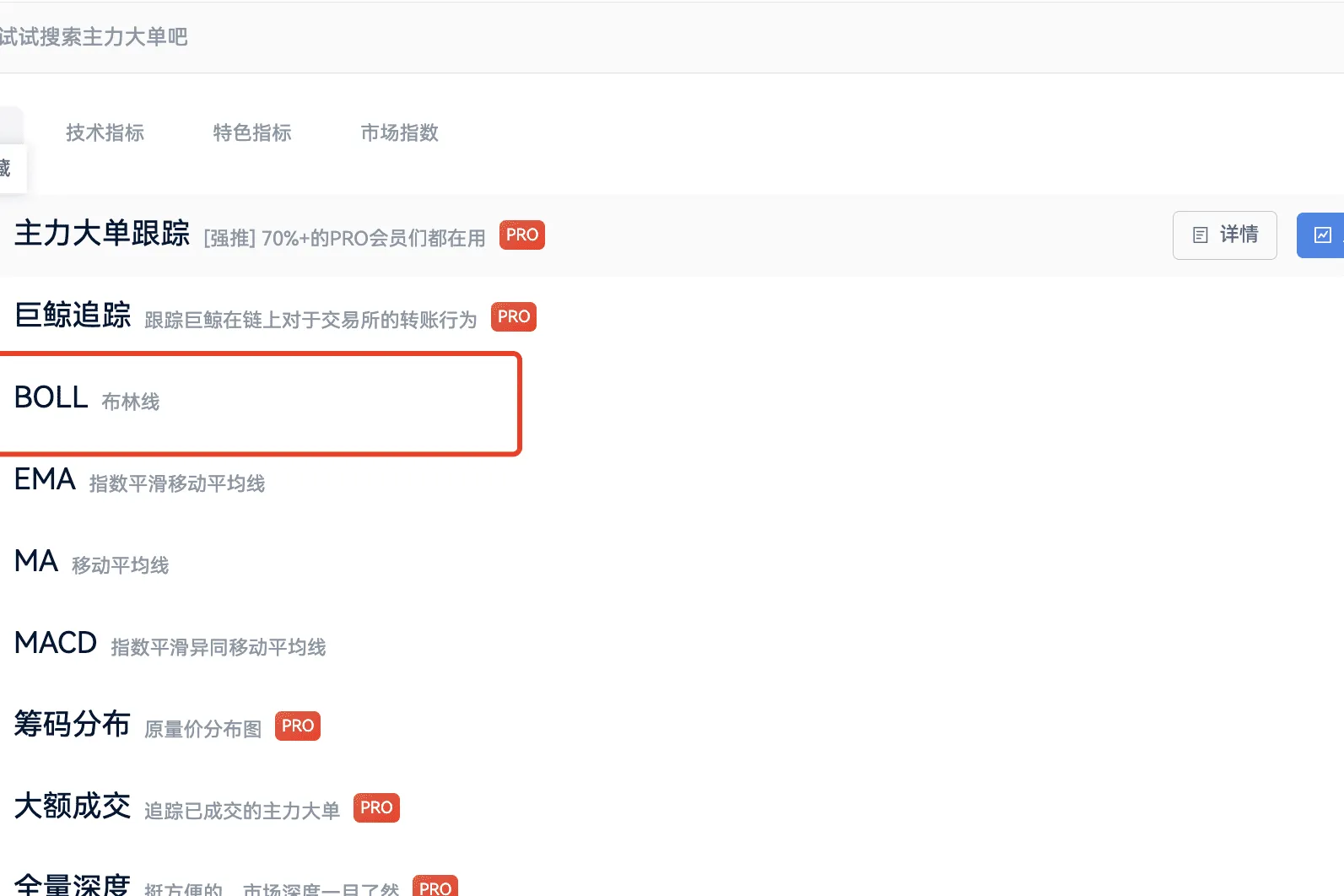1344x896 pixels.
Task: Click the PRO badge beside 主力大单跟踪
Action: (522, 235)
